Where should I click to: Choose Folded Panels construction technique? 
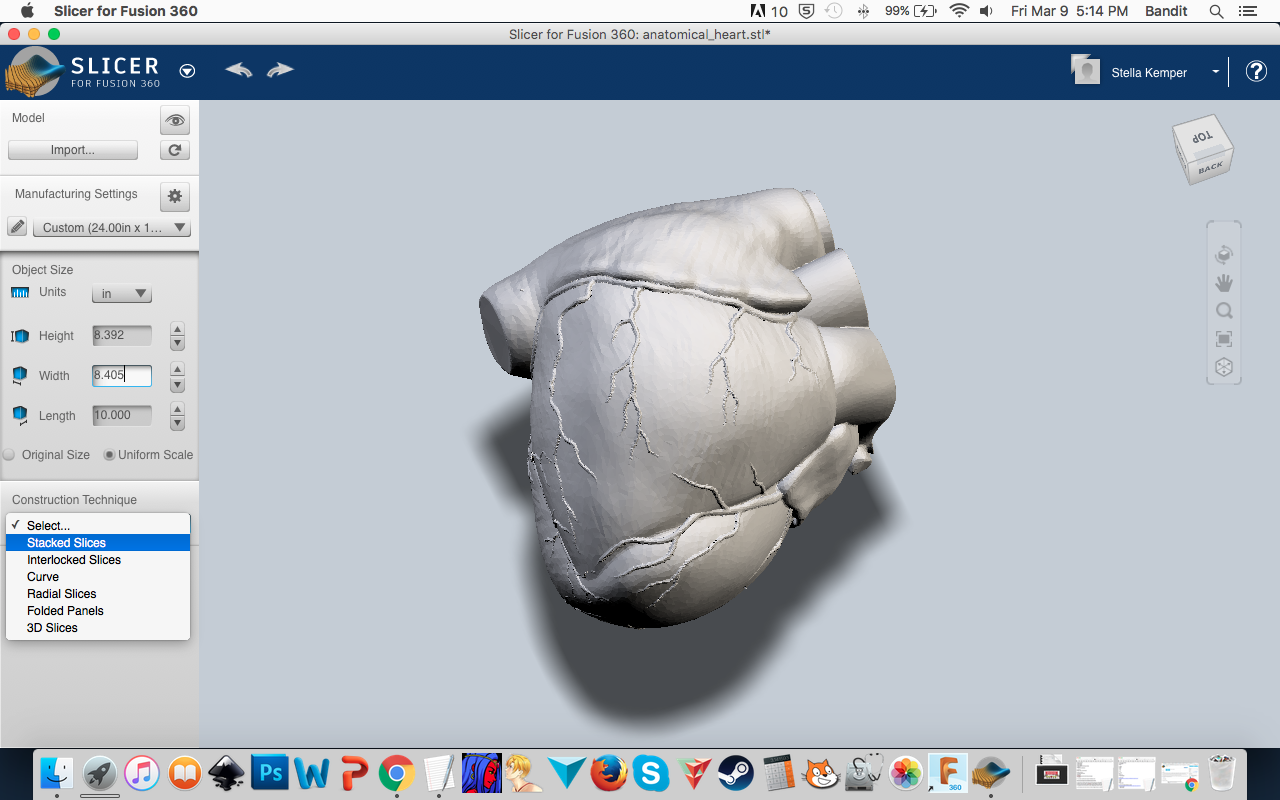tap(98, 611)
